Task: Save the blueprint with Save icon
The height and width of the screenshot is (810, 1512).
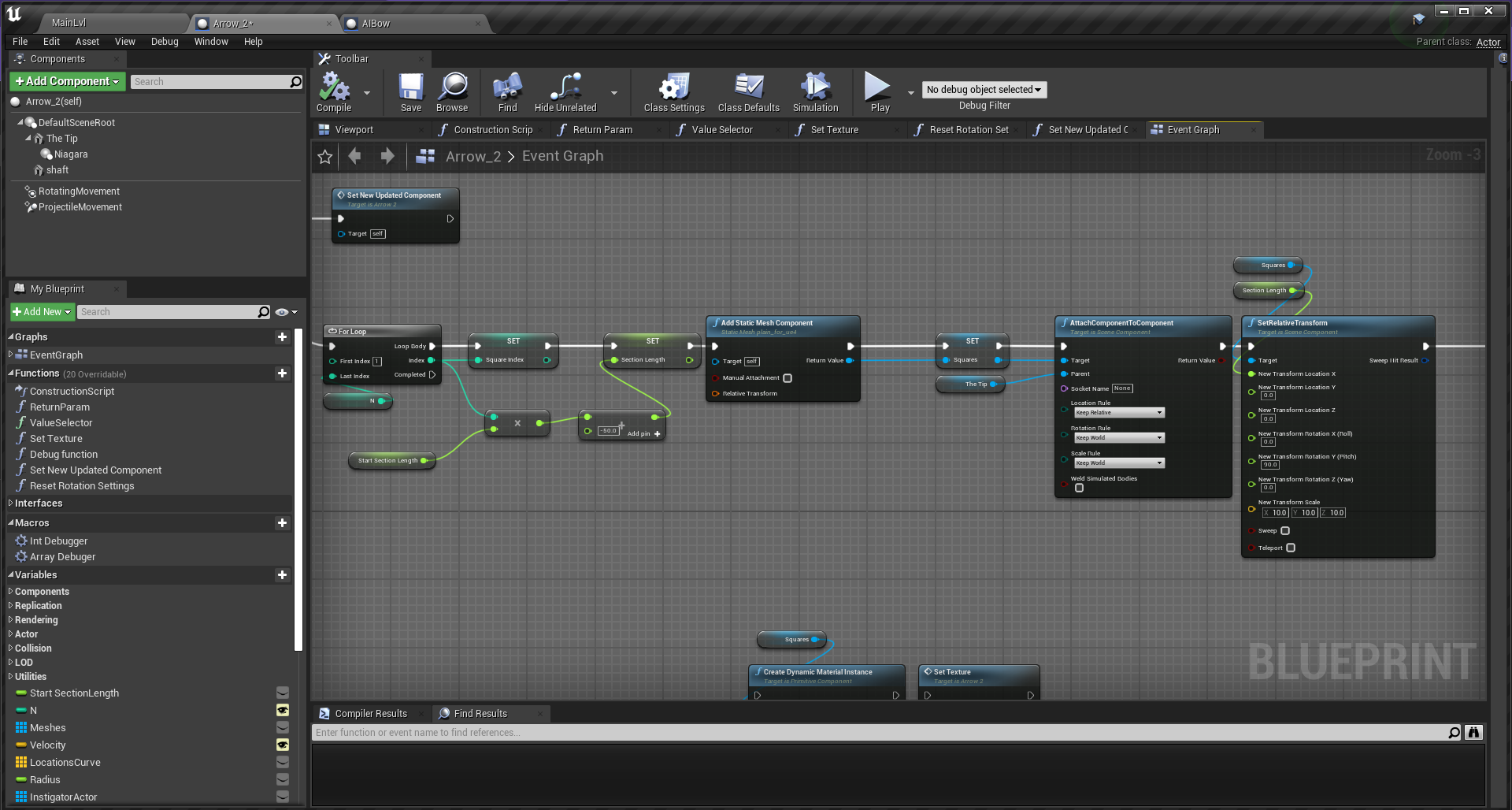Action: tap(410, 91)
